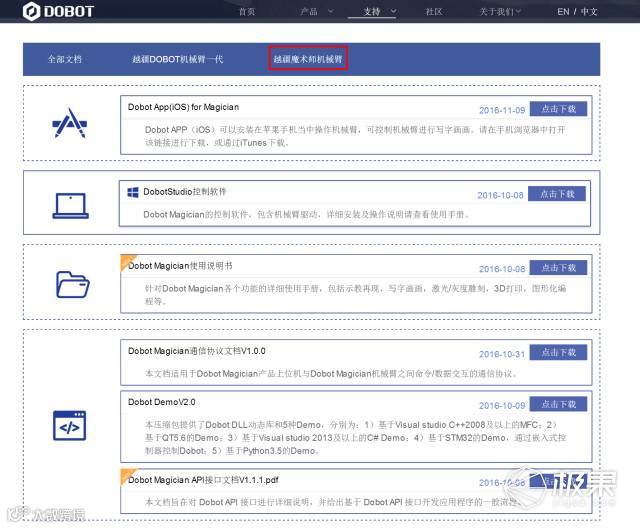
Task: Click date 2016-10-08 in 使用说明书 row
Action: tap(502, 269)
